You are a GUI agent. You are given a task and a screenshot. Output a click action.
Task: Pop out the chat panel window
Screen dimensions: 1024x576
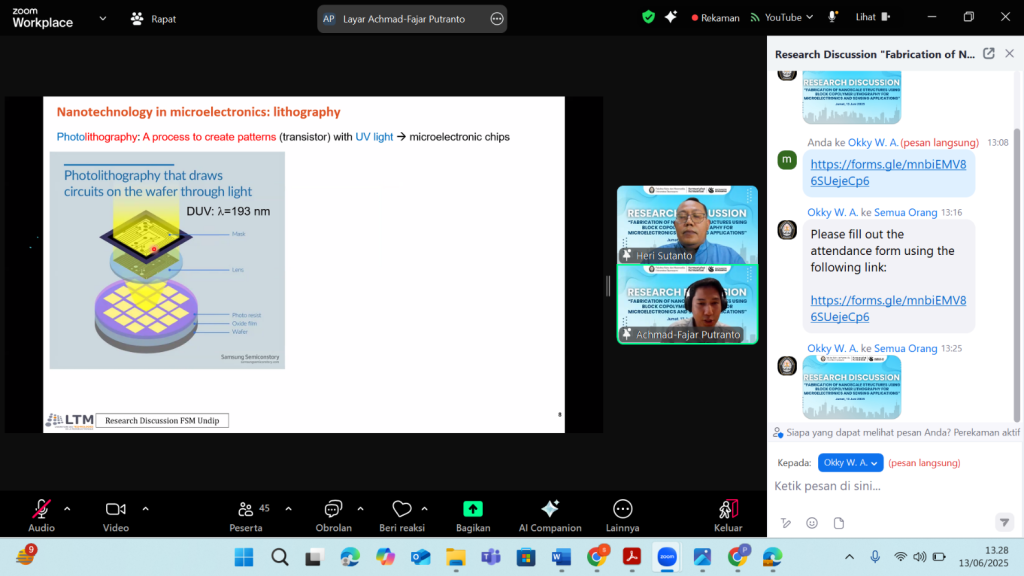click(989, 54)
